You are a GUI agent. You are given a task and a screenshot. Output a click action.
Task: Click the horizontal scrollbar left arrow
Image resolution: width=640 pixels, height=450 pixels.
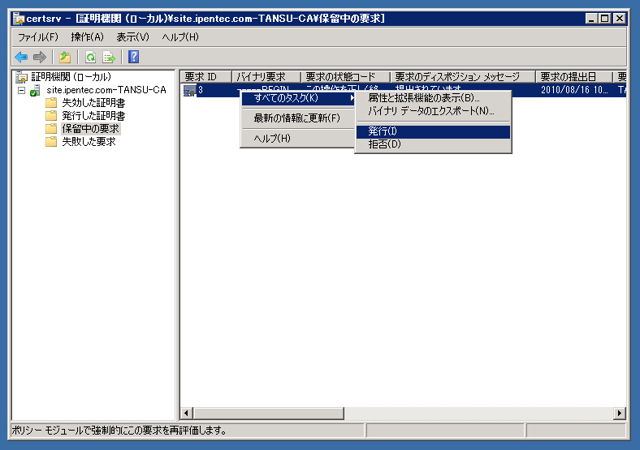pos(187,413)
